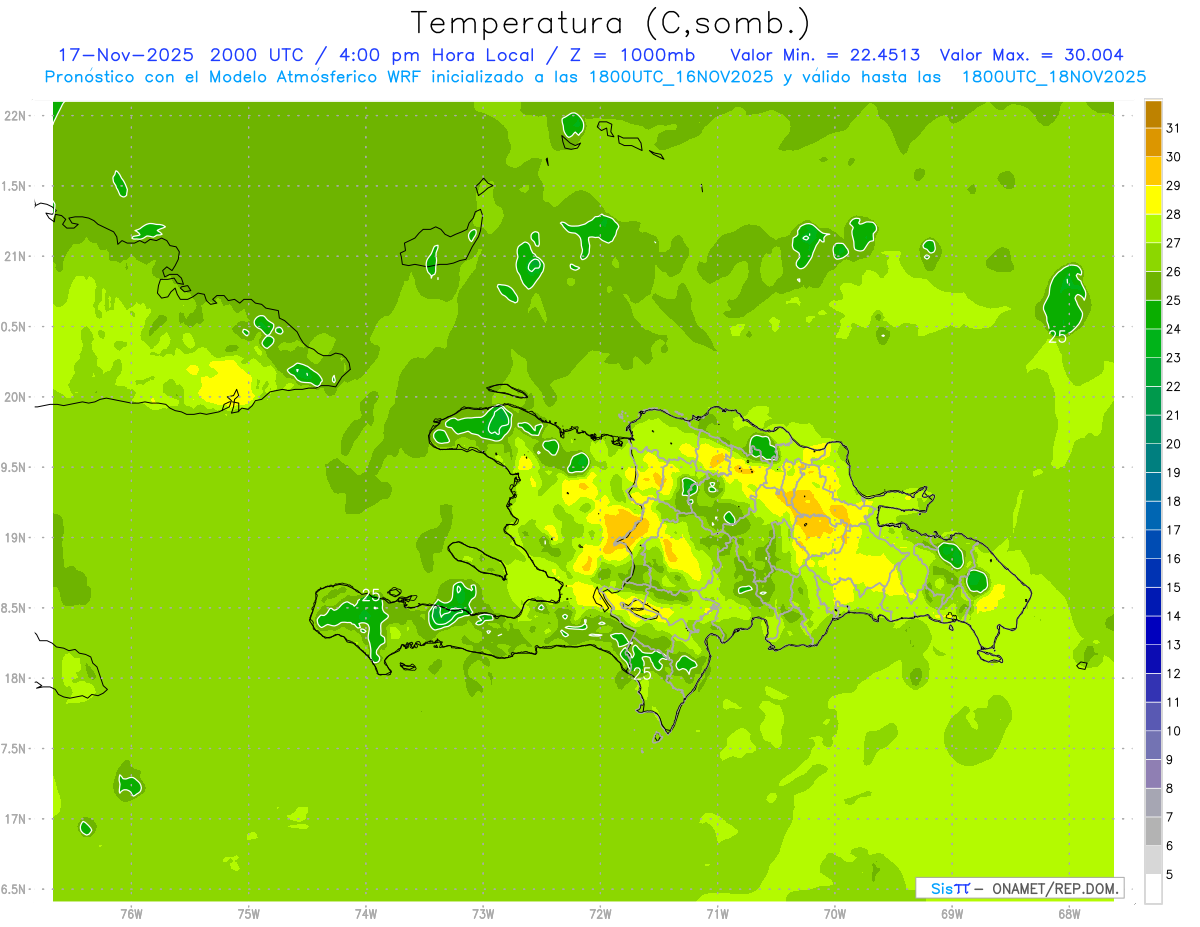Click the colorbar value label "12"
The height and width of the screenshot is (927, 1200).
pos(1174,674)
